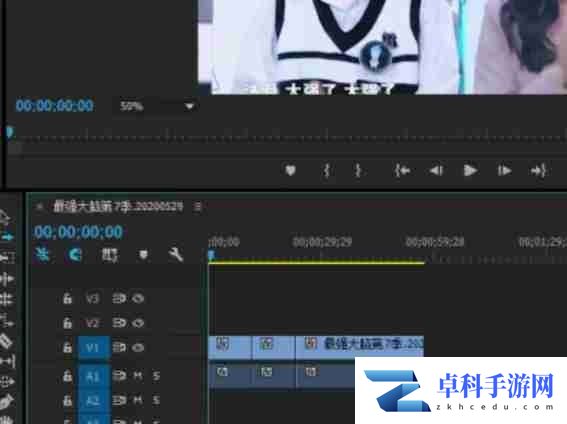
Task: Toggle lock on track A1
Action: coord(67,376)
